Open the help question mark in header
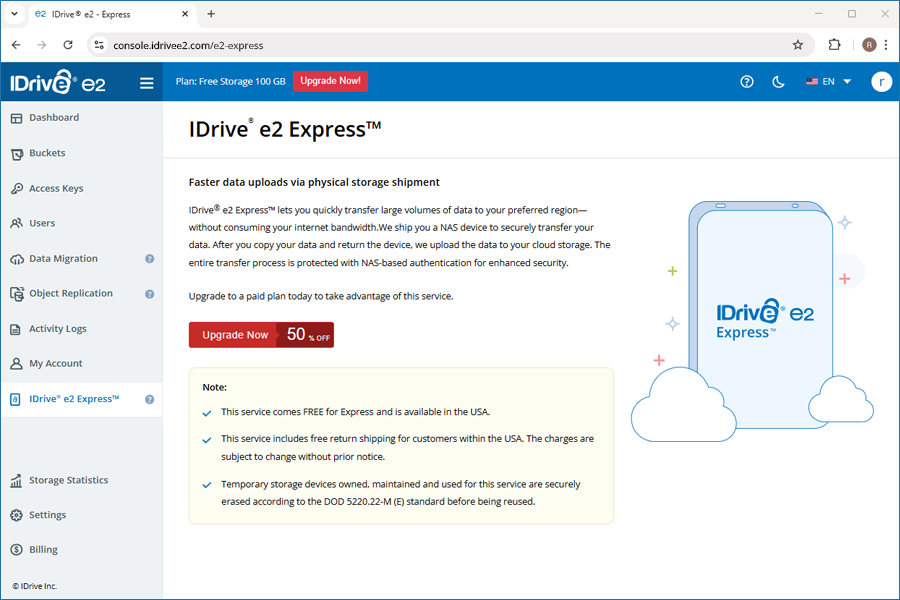900x600 pixels. pos(747,82)
